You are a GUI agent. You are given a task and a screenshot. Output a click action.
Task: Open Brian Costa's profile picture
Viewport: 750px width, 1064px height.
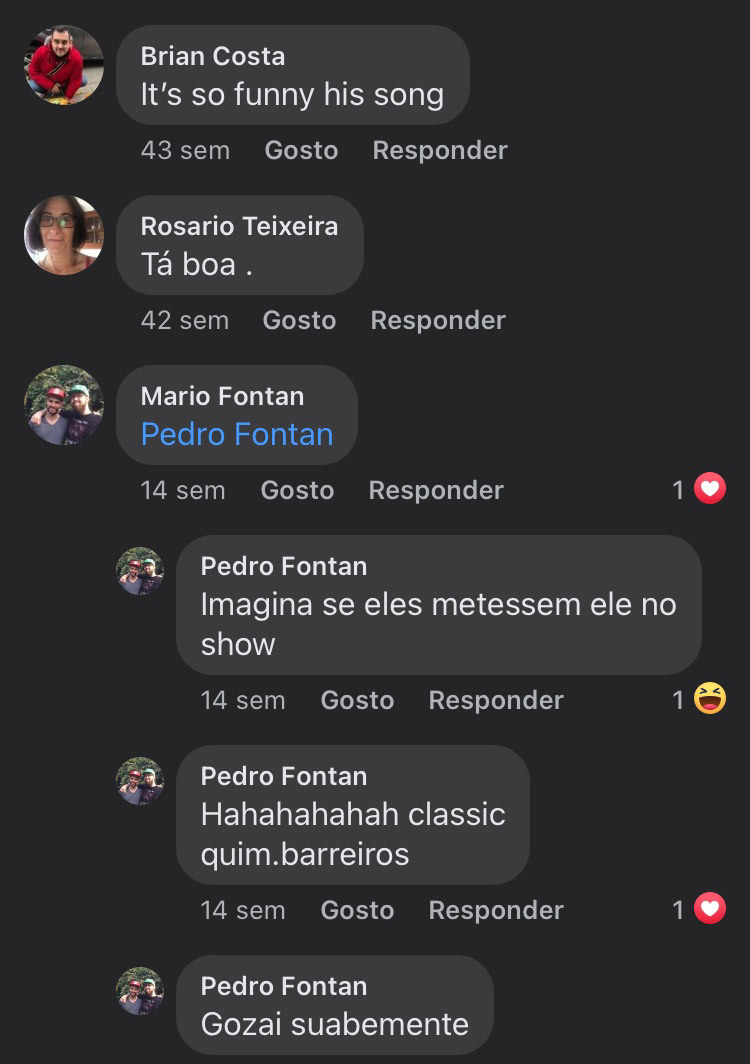(64, 65)
